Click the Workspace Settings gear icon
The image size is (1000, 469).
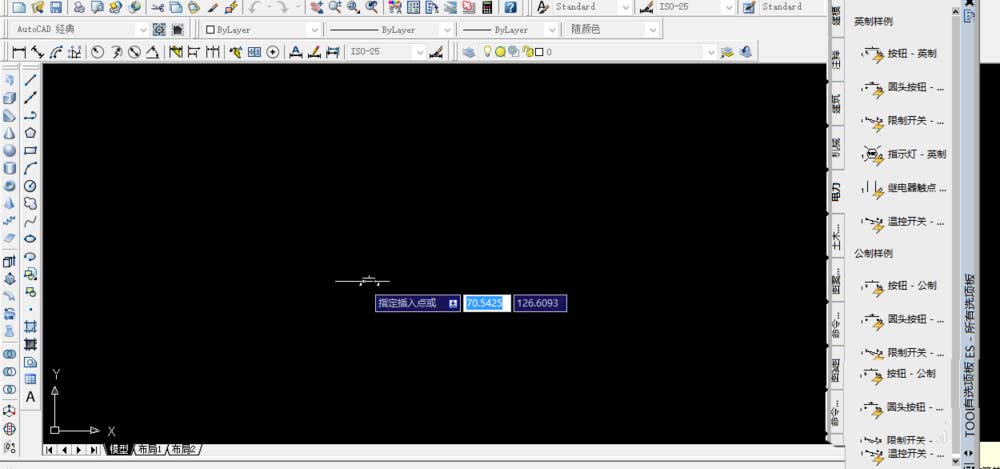(159, 29)
